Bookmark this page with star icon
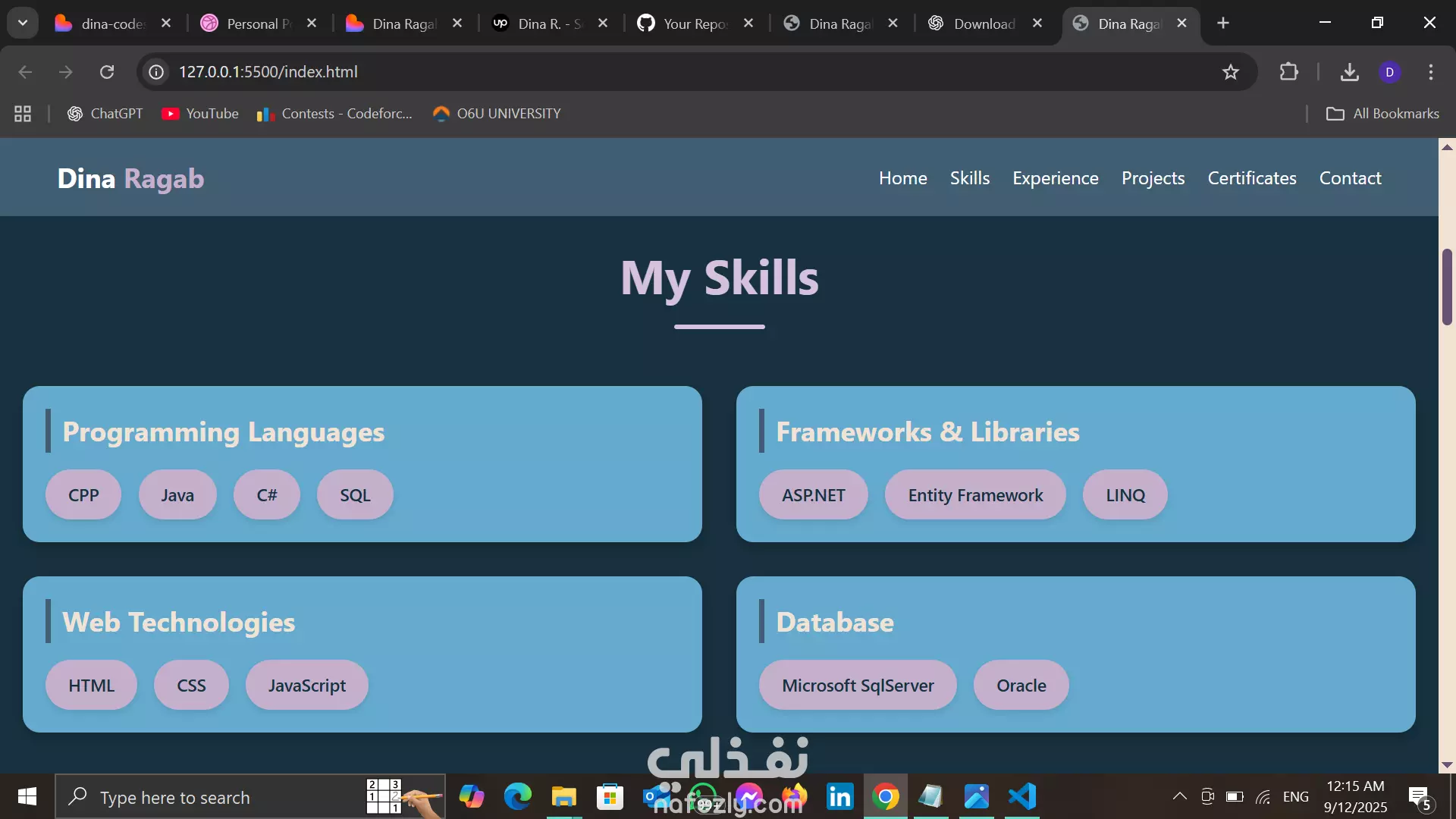The height and width of the screenshot is (819, 1456). 1230,72
